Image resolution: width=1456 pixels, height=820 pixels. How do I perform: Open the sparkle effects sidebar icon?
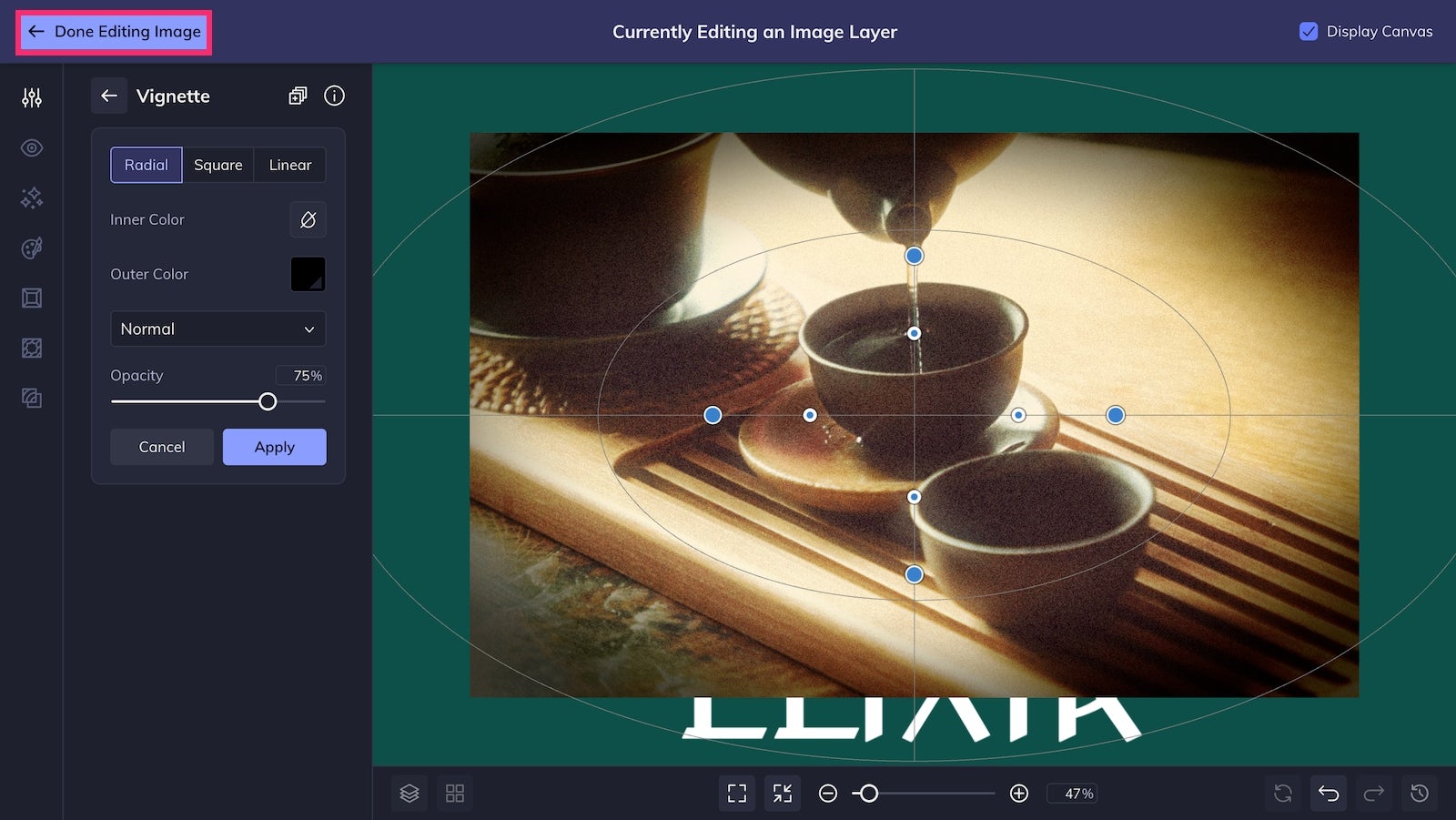coord(32,197)
